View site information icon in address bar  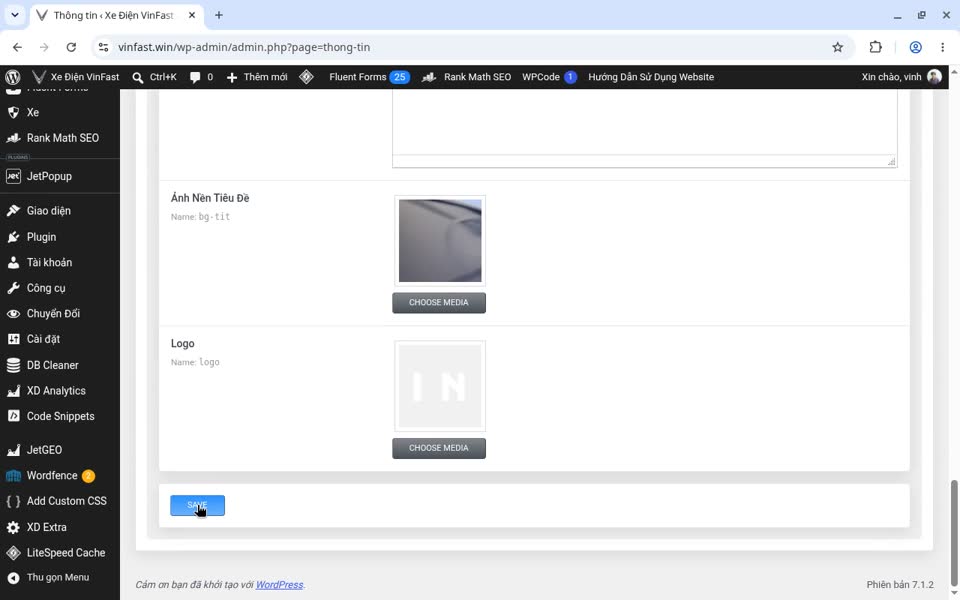click(x=103, y=47)
